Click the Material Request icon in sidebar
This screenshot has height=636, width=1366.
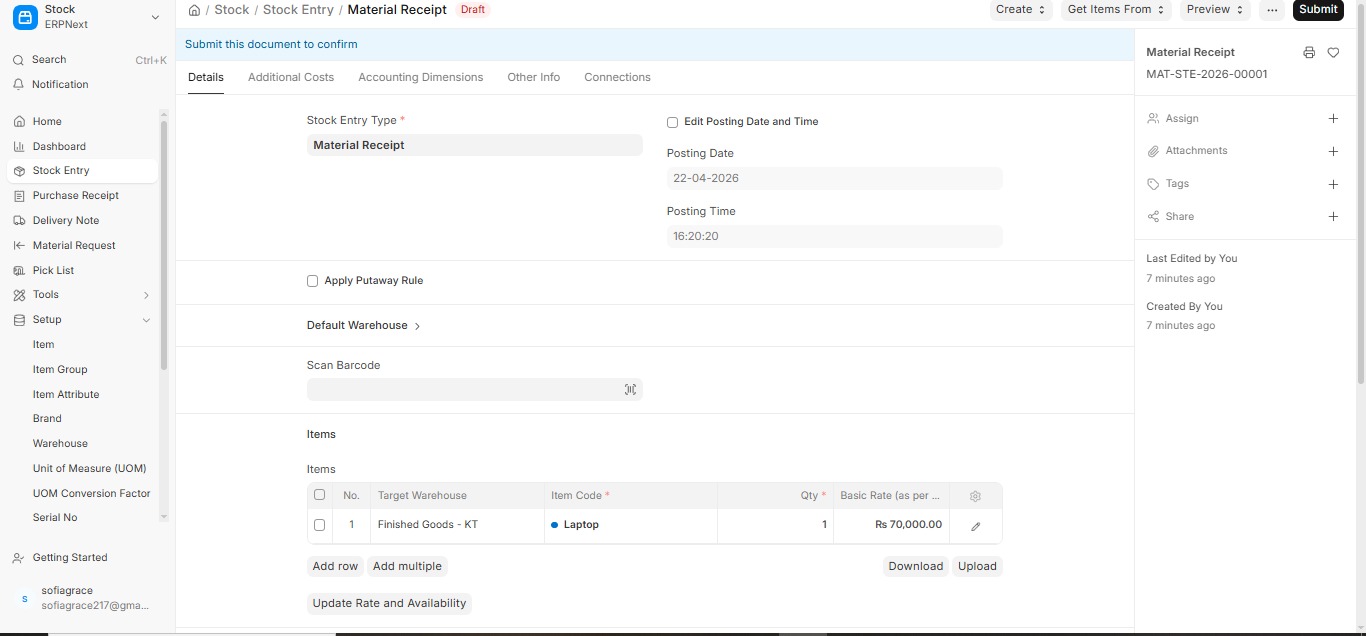coord(19,246)
